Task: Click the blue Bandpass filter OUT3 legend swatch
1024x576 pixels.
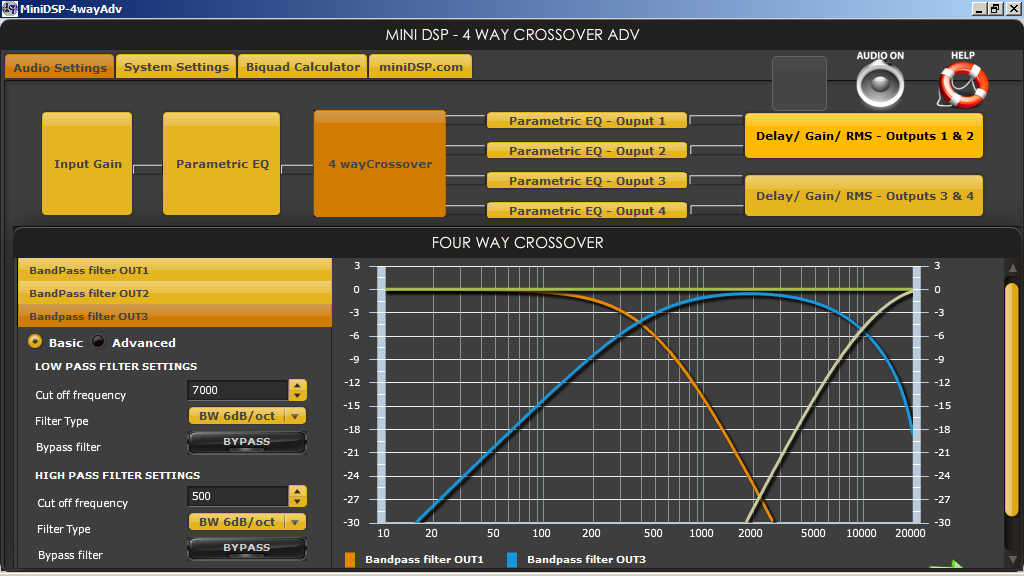Action: 512,560
